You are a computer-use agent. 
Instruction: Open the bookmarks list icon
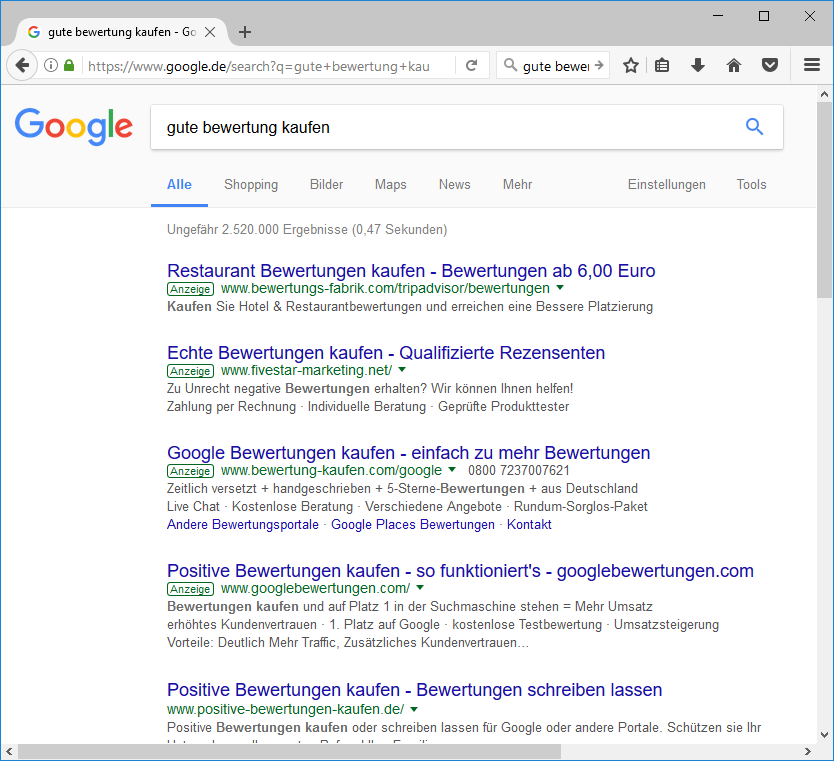pos(662,65)
